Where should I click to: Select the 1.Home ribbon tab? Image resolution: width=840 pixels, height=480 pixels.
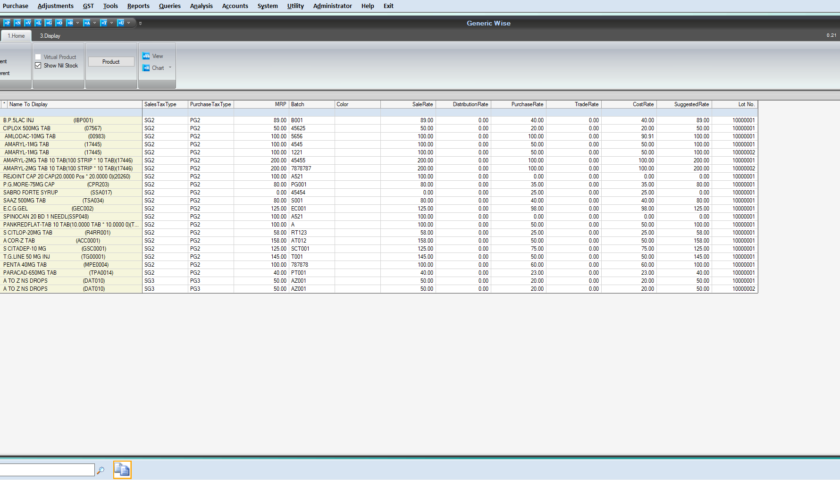tap(16, 36)
